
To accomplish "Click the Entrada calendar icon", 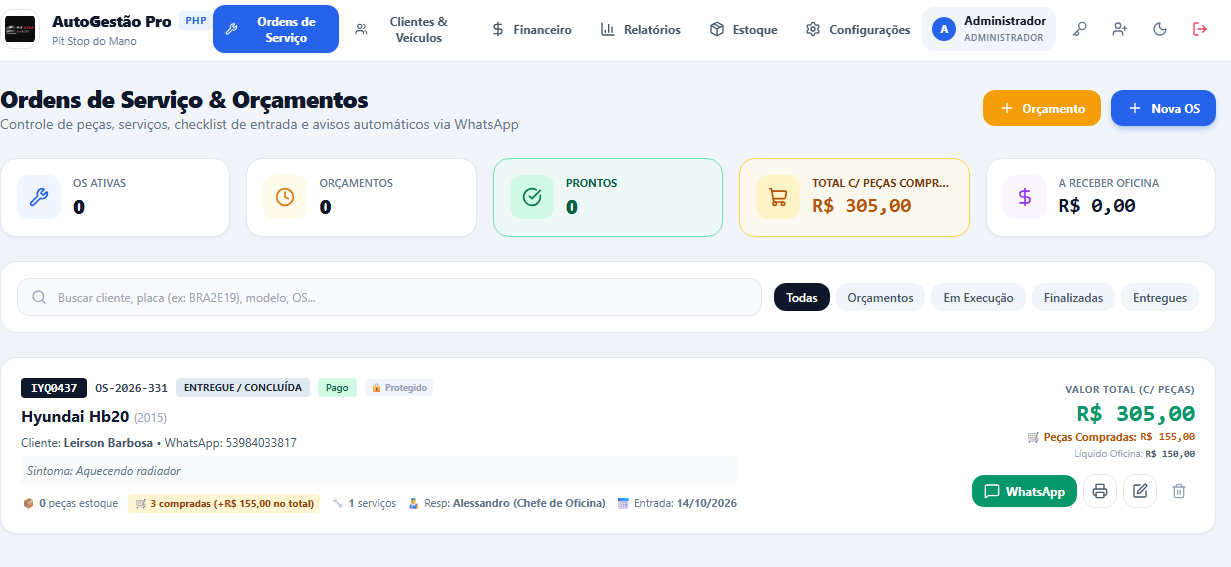I will click(623, 503).
